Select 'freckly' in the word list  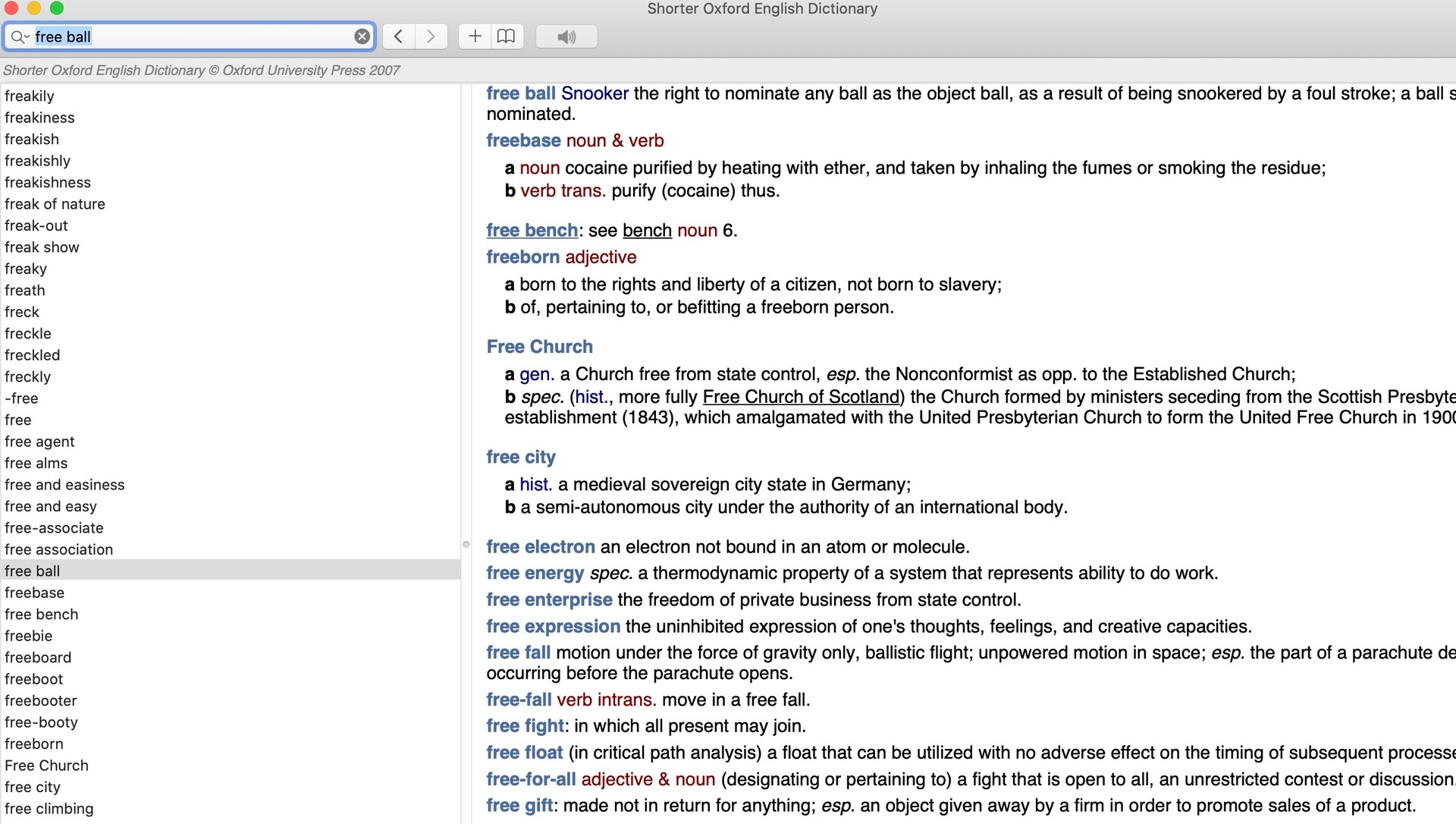click(231, 377)
